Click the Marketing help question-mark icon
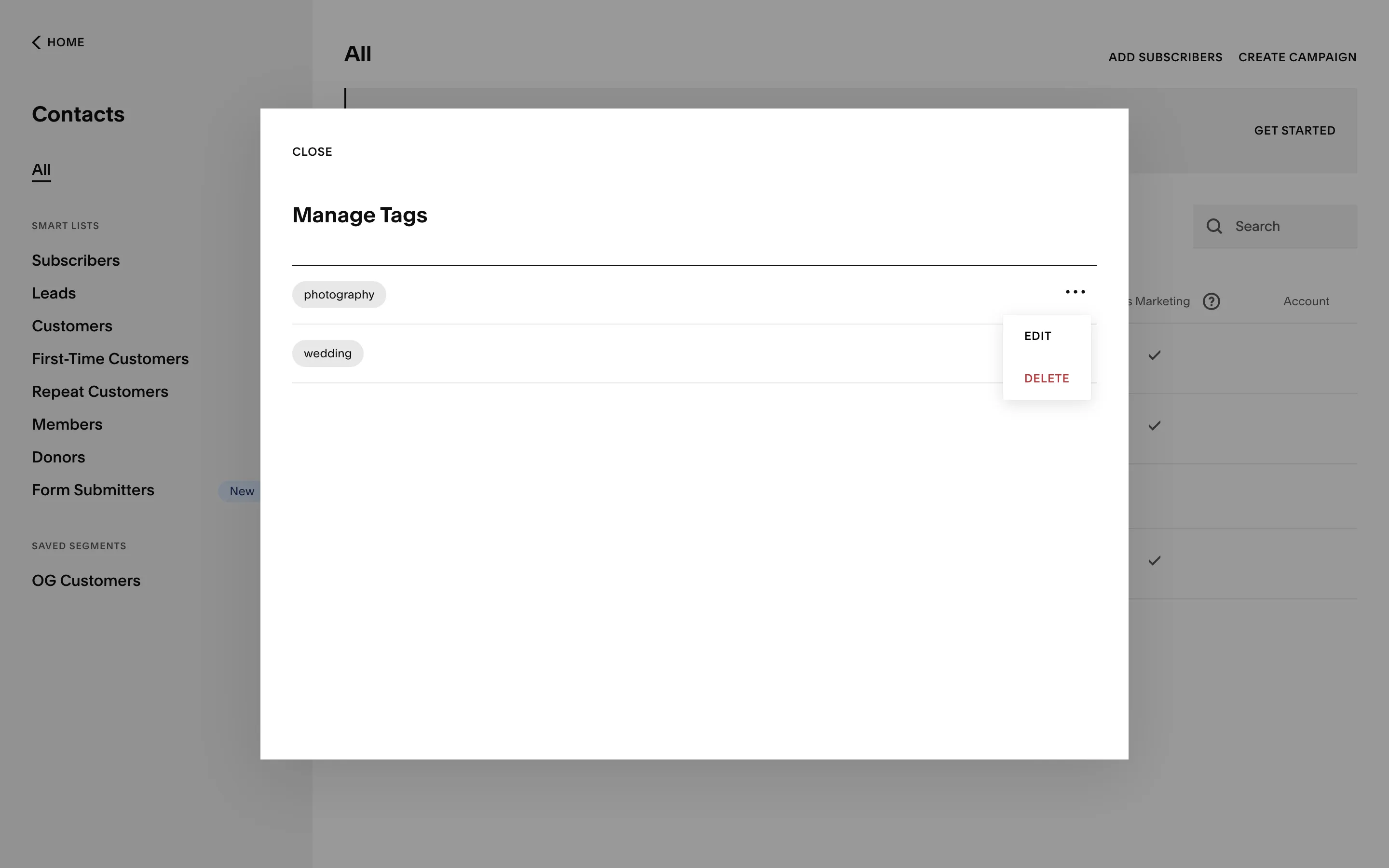Viewport: 1389px width, 868px height. tap(1211, 301)
